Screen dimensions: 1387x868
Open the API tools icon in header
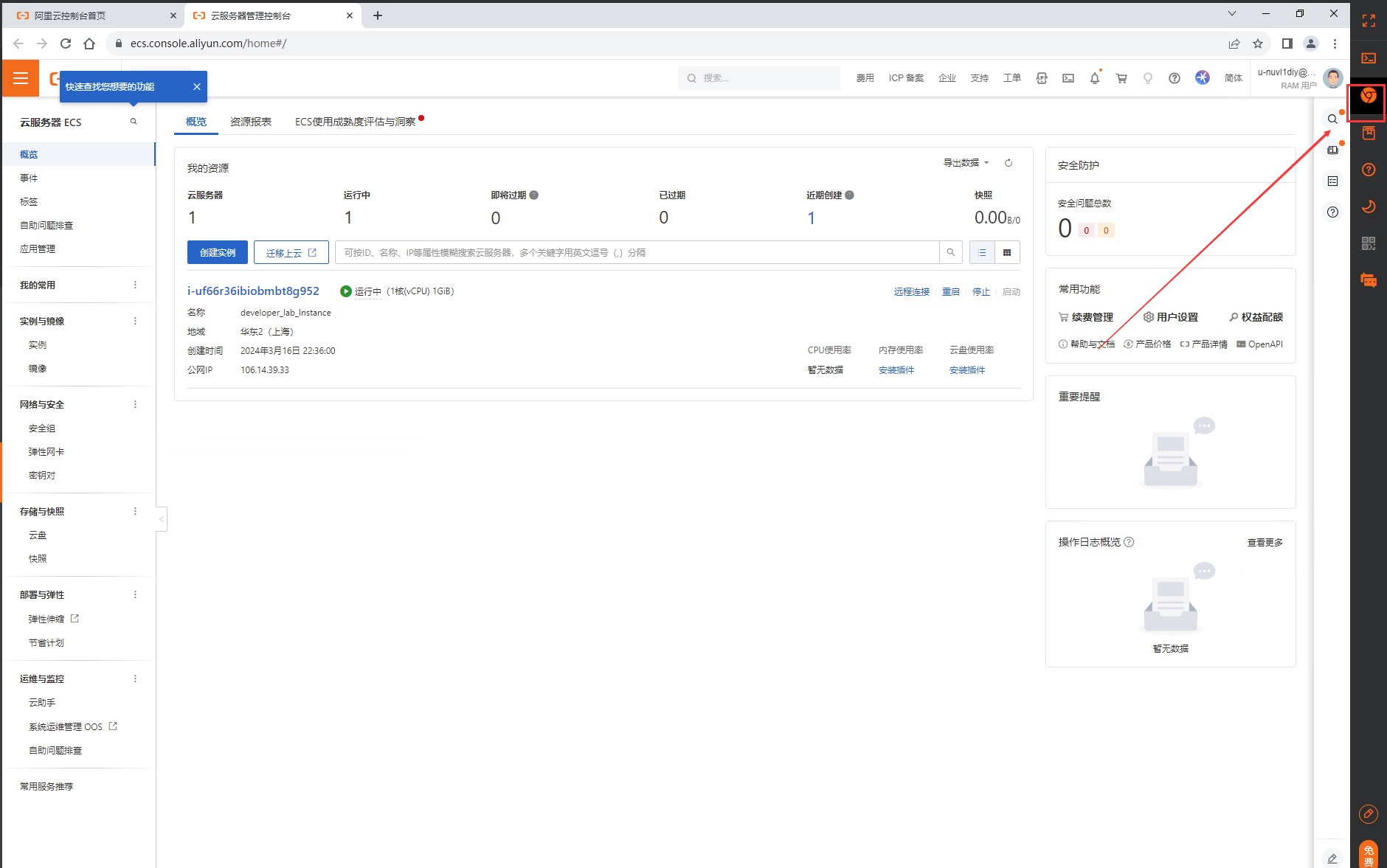point(1042,78)
